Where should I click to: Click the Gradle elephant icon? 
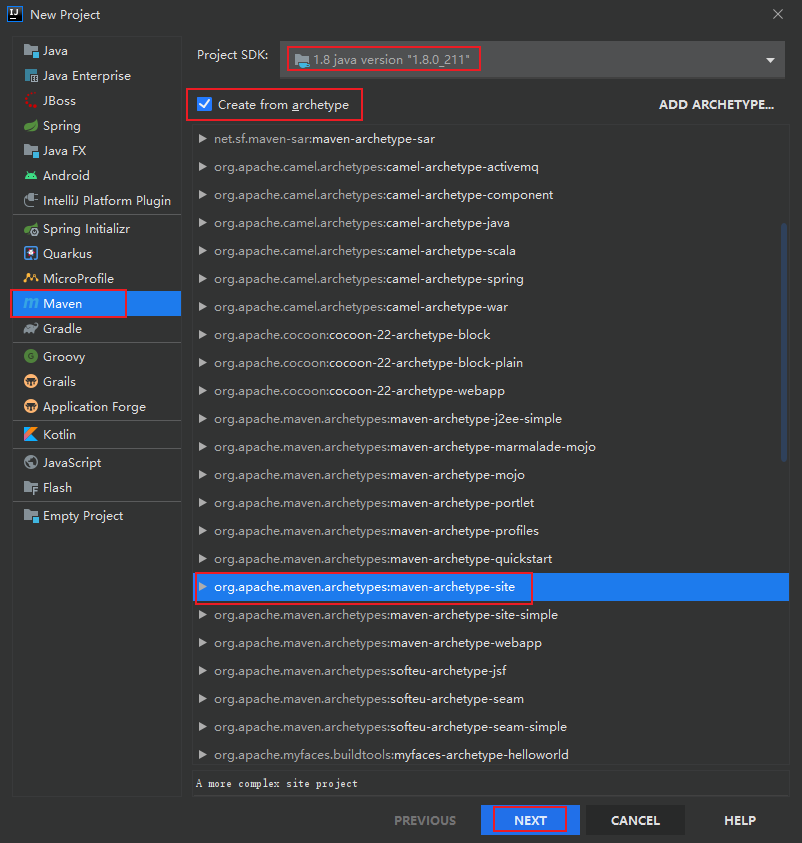(x=31, y=328)
